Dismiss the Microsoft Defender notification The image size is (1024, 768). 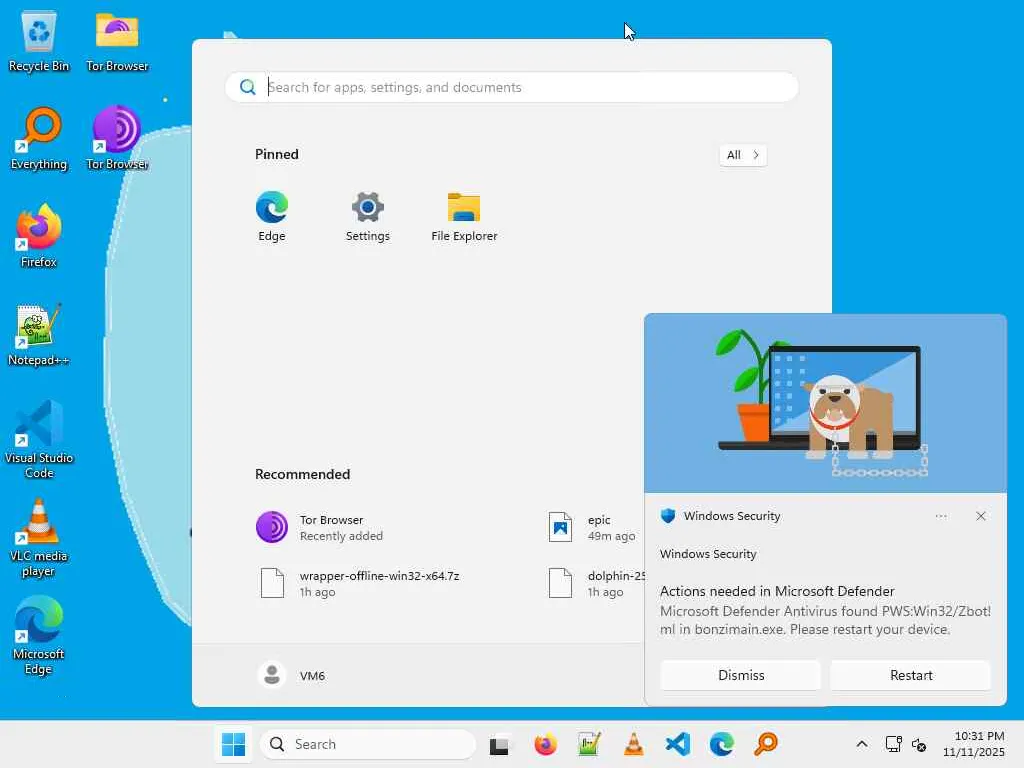pyautogui.click(x=741, y=675)
